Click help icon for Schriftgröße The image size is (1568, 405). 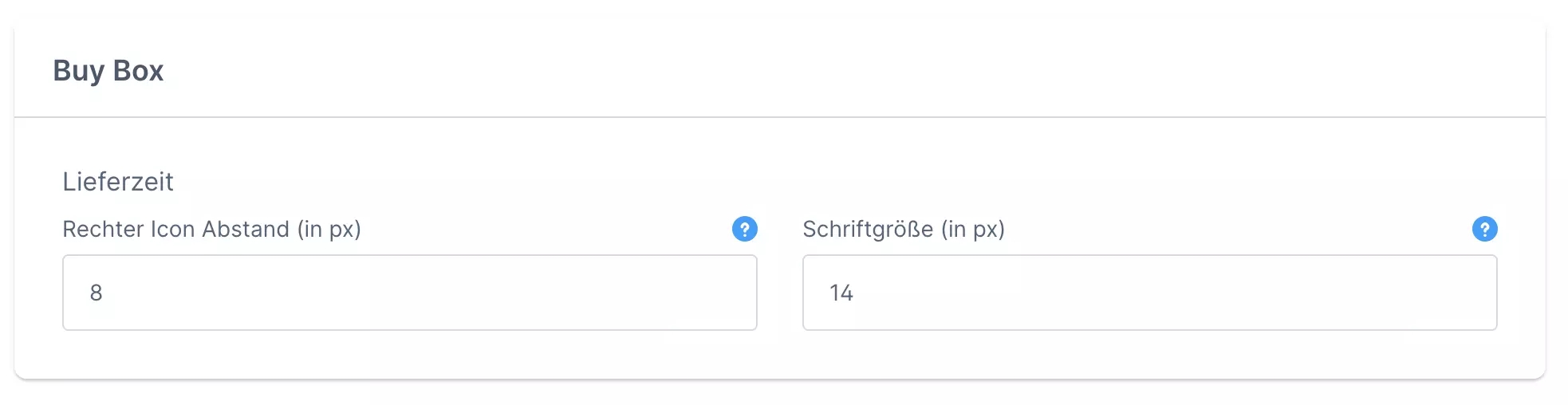(1484, 230)
